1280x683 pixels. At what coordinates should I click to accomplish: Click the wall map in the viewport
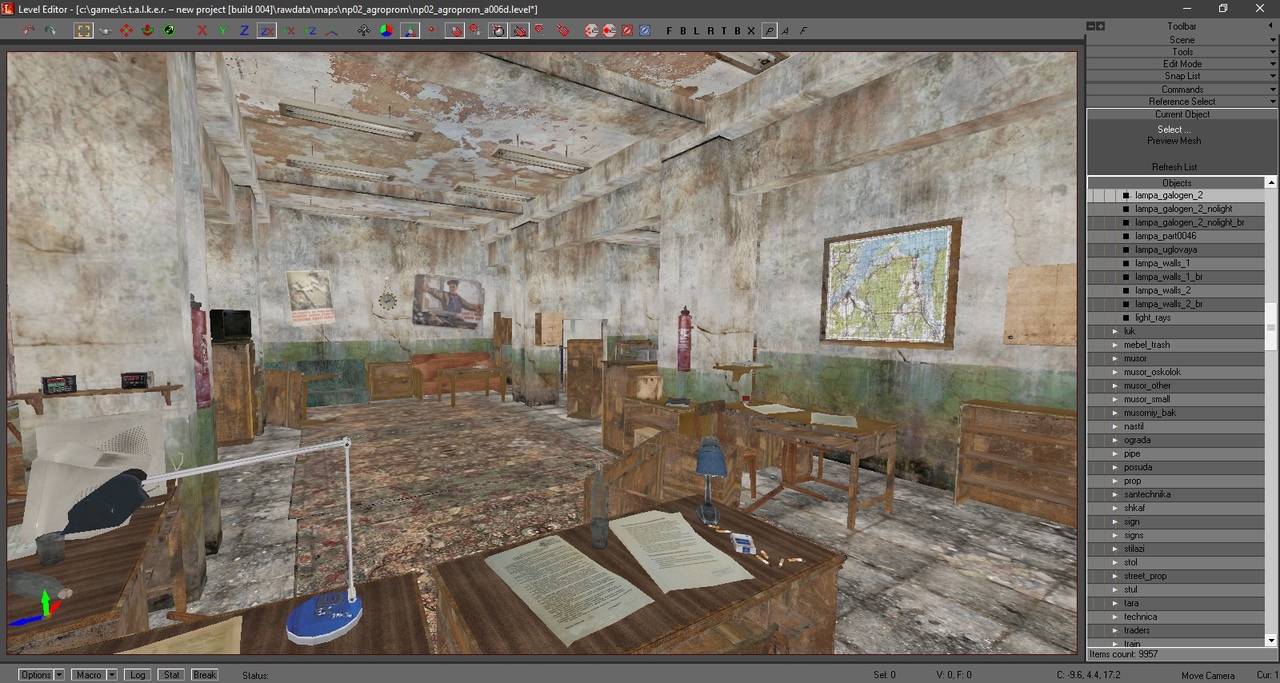(890, 286)
